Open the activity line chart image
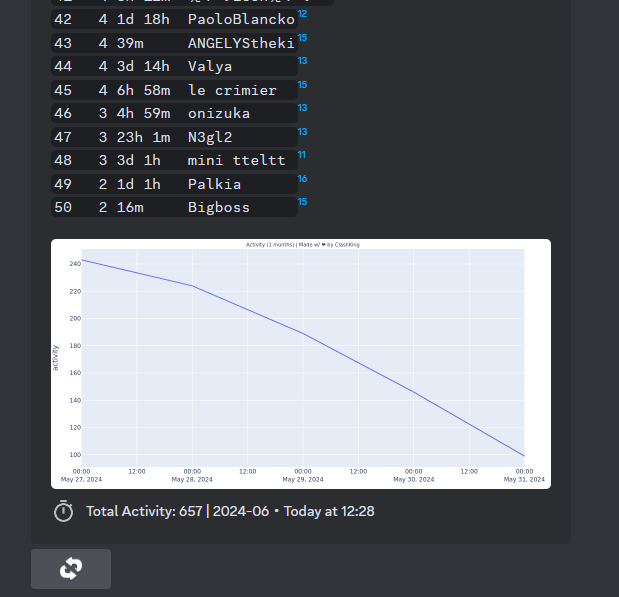This screenshot has width=619, height=597. [x=300, y=363]
